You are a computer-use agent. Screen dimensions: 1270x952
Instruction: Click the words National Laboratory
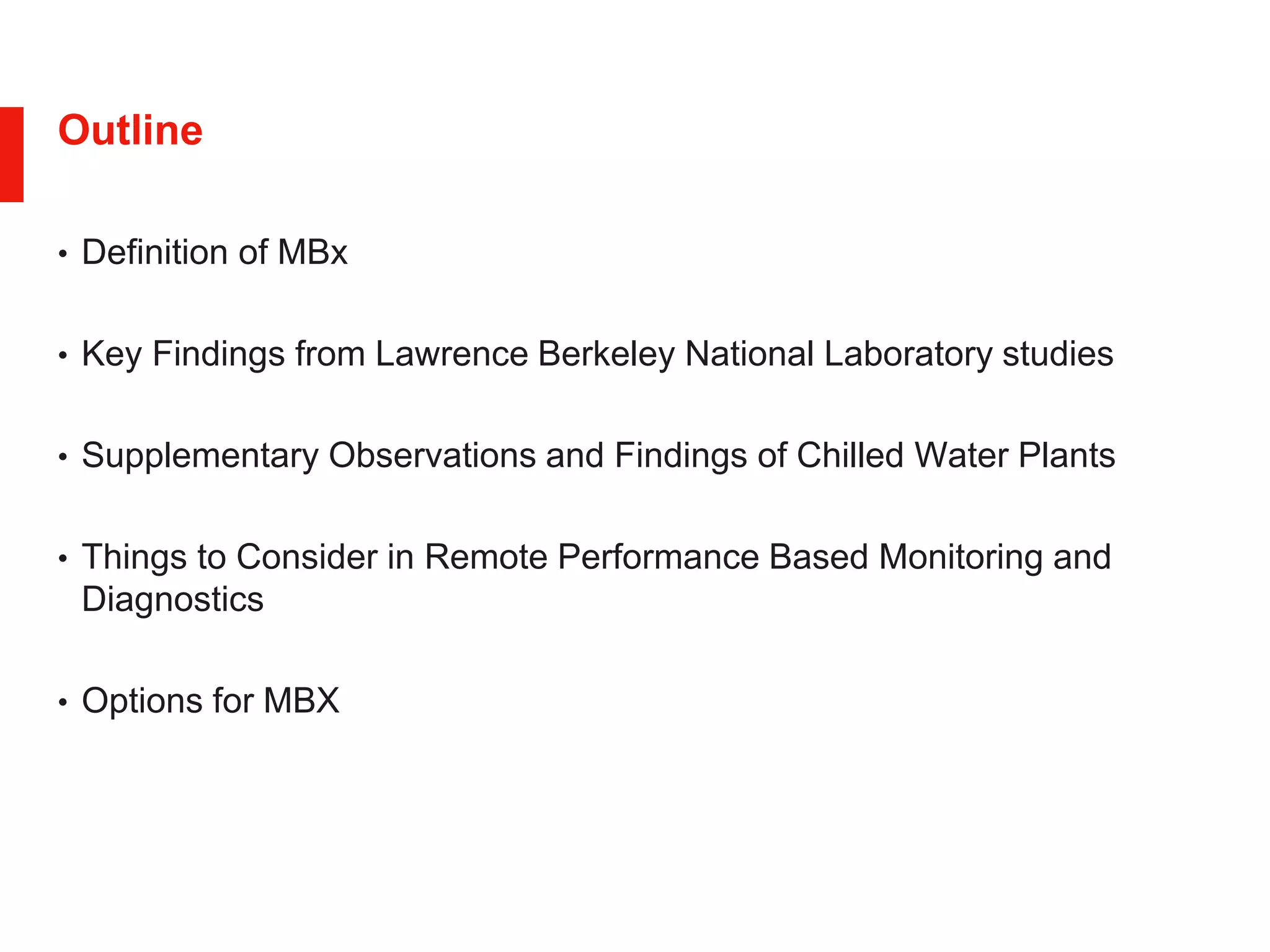point(838,355)
